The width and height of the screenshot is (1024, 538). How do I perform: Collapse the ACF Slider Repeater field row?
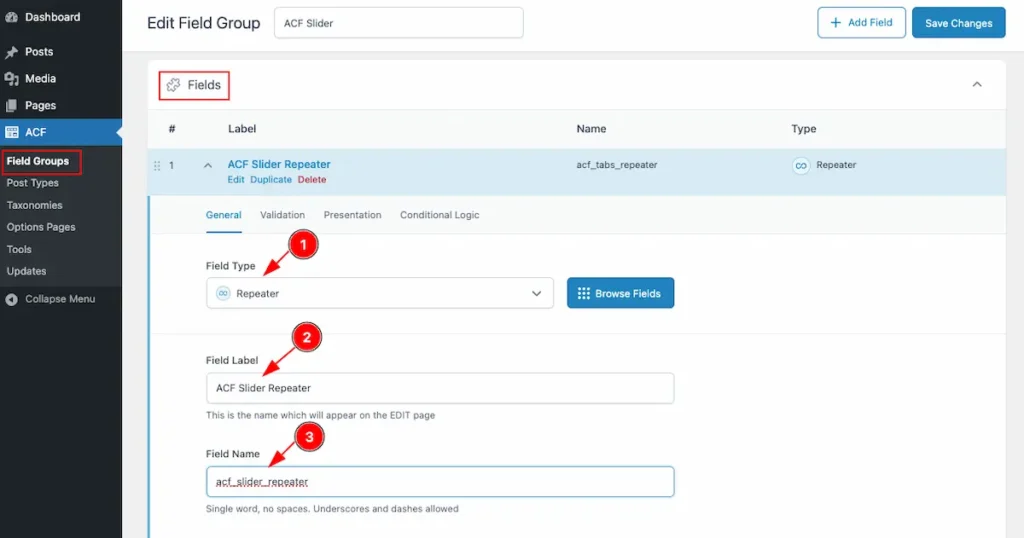click(x=208, y=165)
